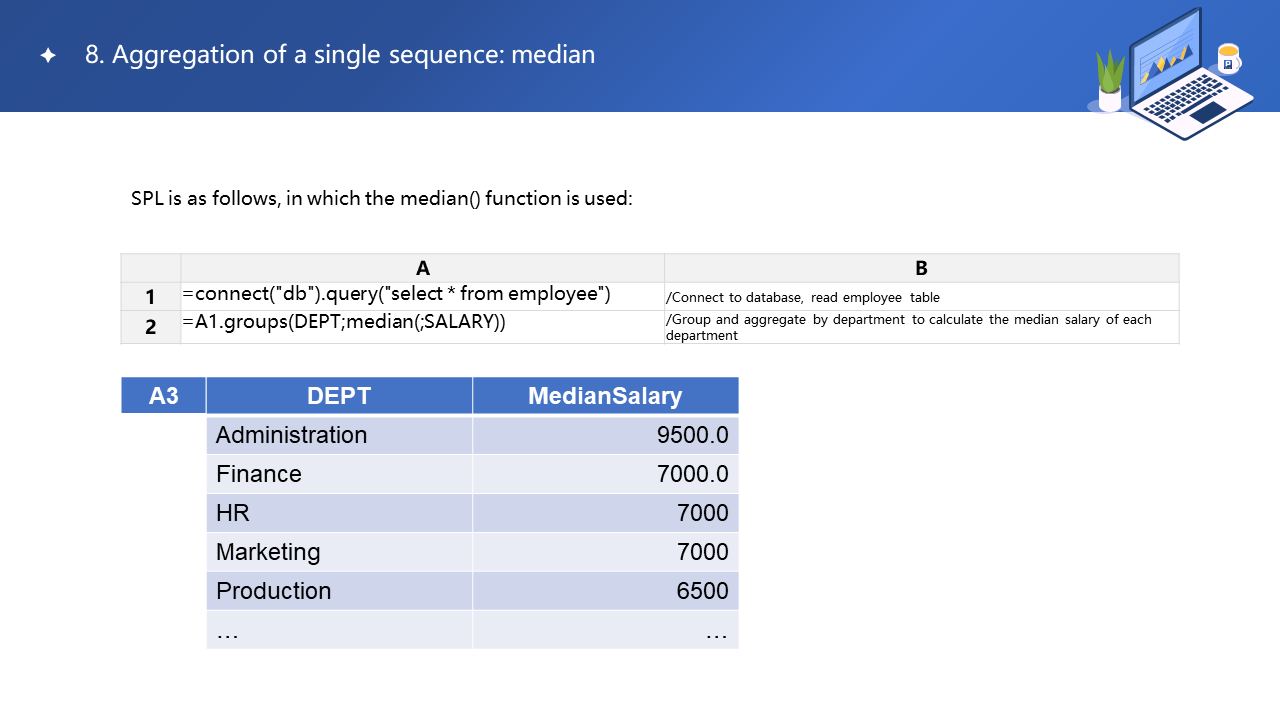
Task: Select the A1.groups median code cell
Action: [344, 322]
